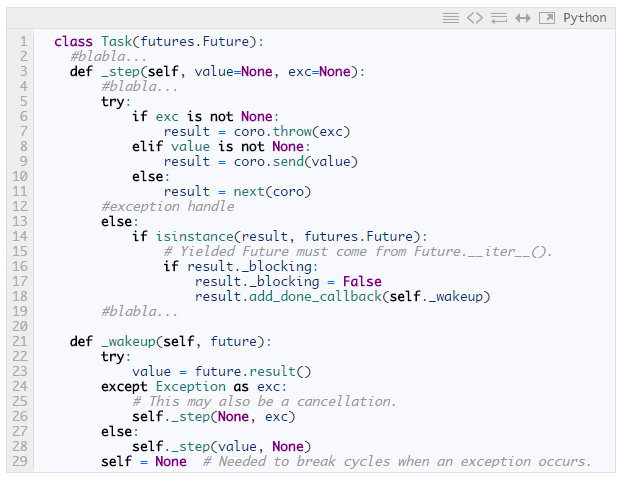Click line 'if isinstance(result, futures.Future):'

tap(280, 236)
